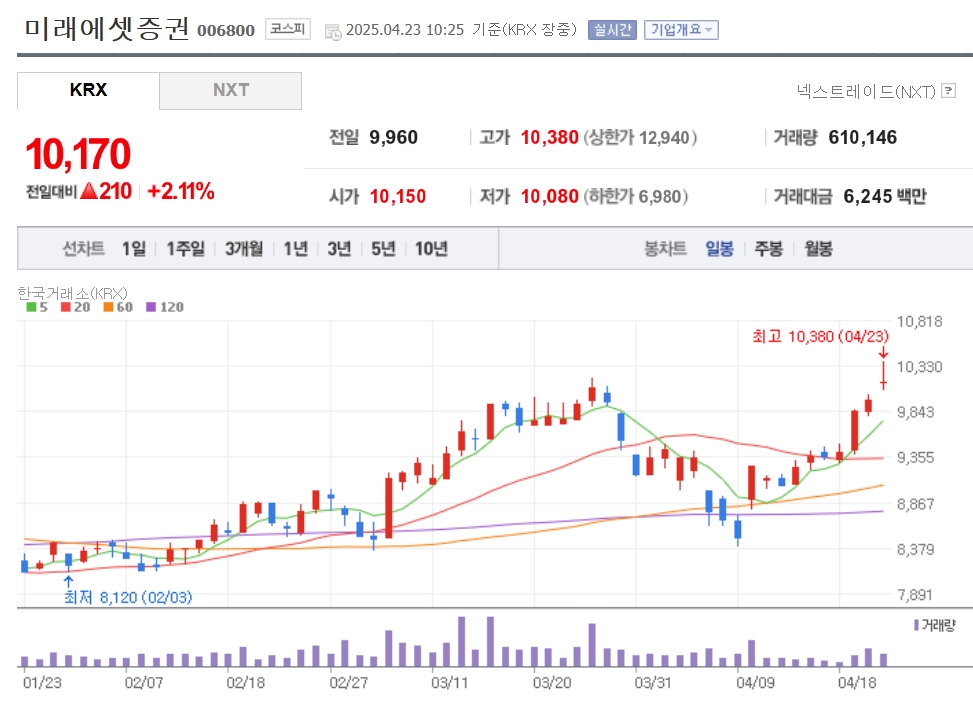The image size is (973, 712).
Task: Click the trading value 6,245 백만
Action: click(x=885, y=196)
